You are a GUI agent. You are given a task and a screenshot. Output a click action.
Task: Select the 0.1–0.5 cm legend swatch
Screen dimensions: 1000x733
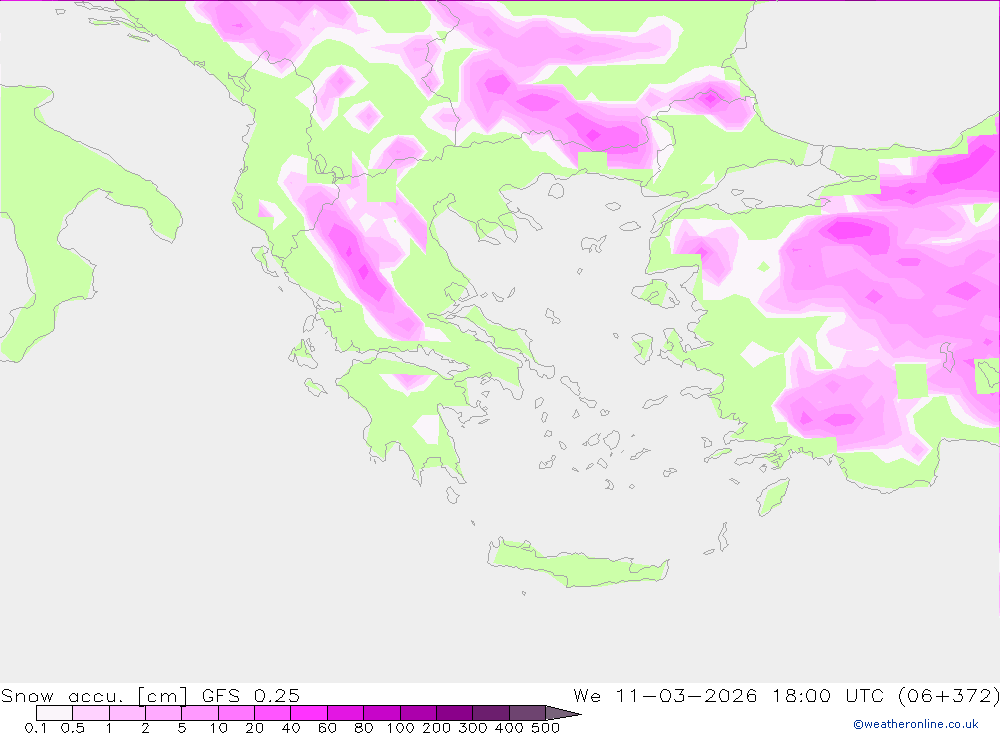click(54, 713)
